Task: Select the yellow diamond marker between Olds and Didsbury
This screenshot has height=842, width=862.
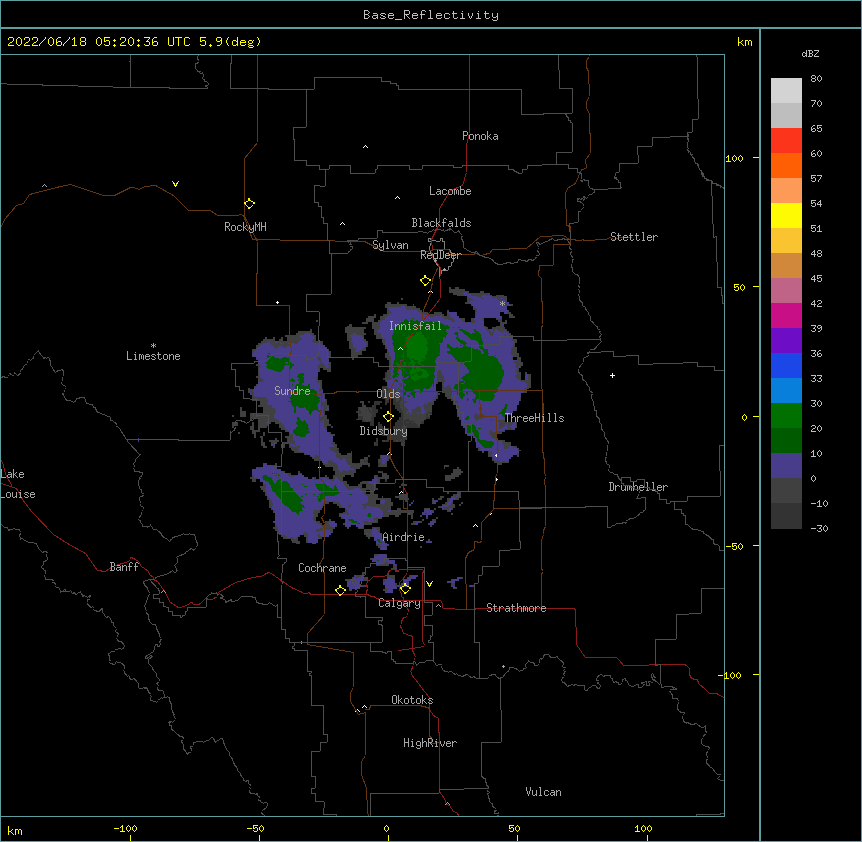Action: 388,417
